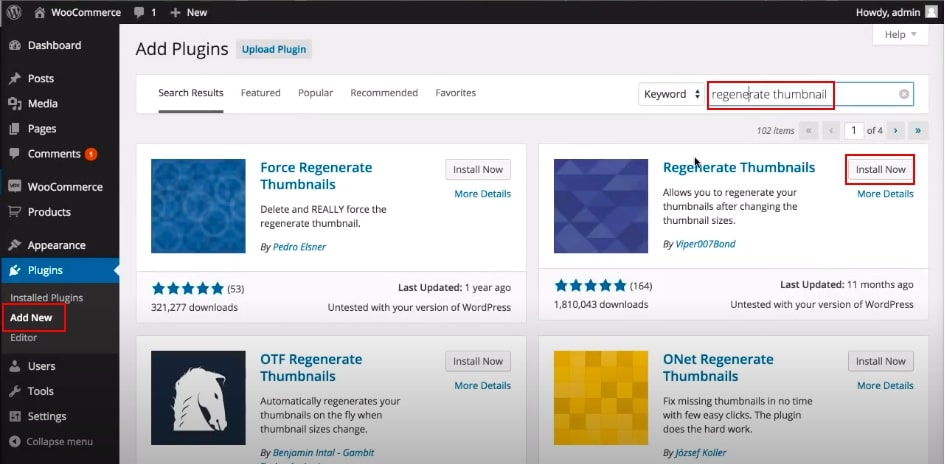Image resolution: width=945 pixels, height=464 pixels.
Task: Click the Upload Plugin button
Action: [274, 49]
